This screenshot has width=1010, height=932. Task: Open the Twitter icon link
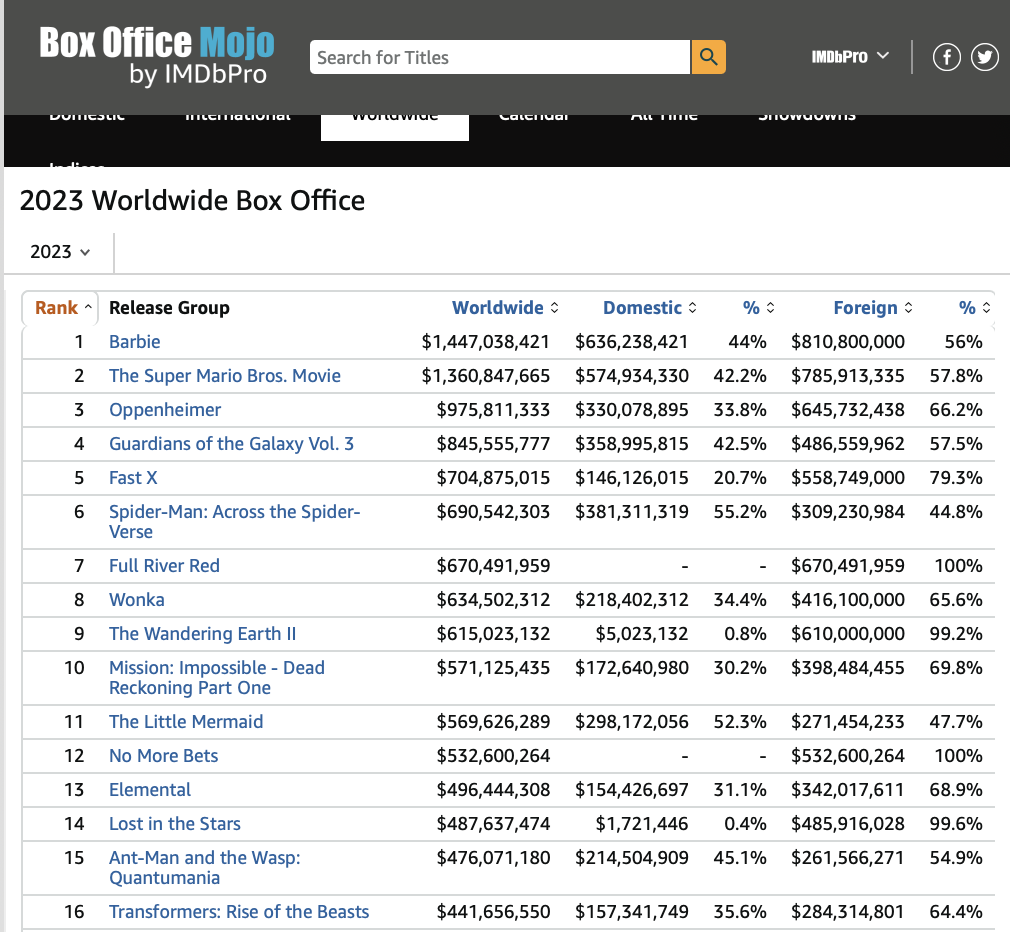[x=984, y=57]
